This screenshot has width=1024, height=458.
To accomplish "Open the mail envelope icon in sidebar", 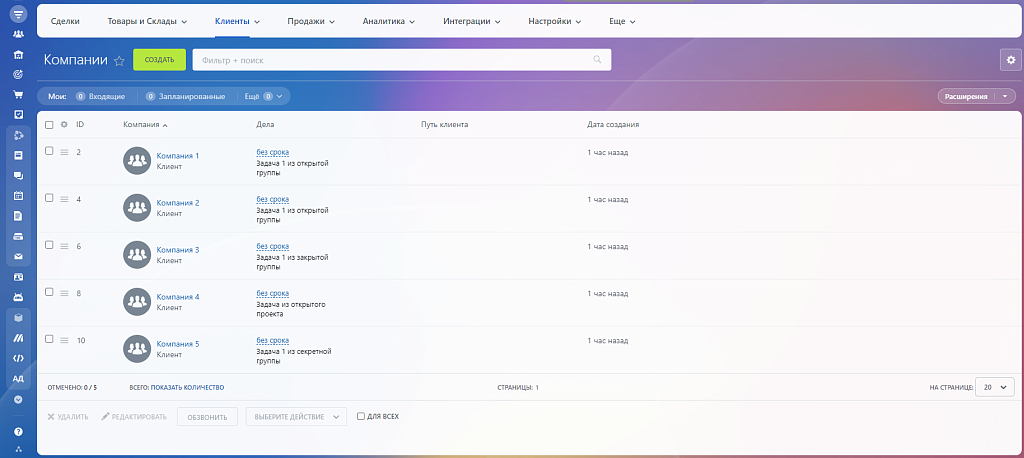I will pyautogui.click(x=18, y=256).
